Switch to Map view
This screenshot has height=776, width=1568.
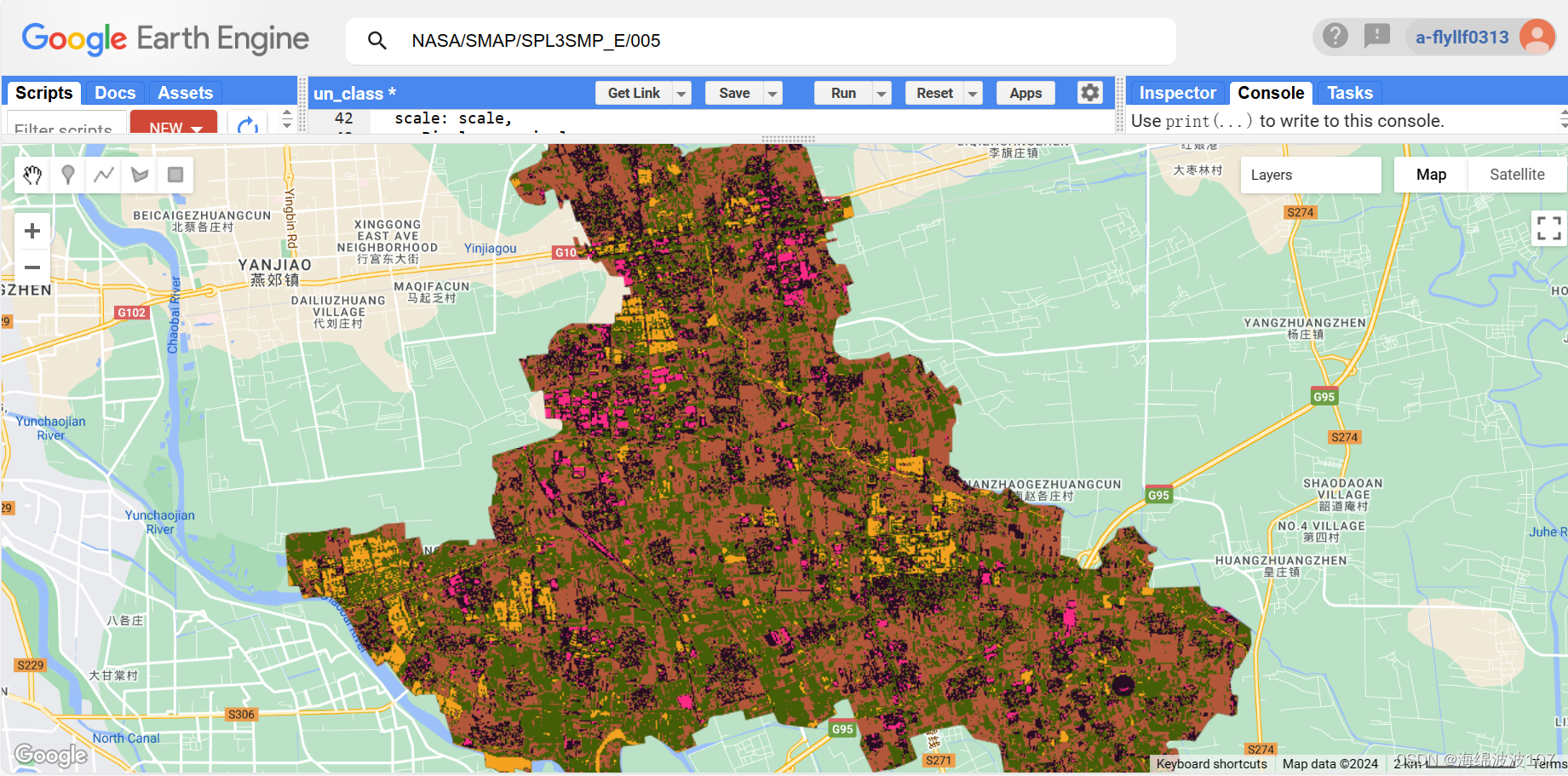pos(1431,175)
